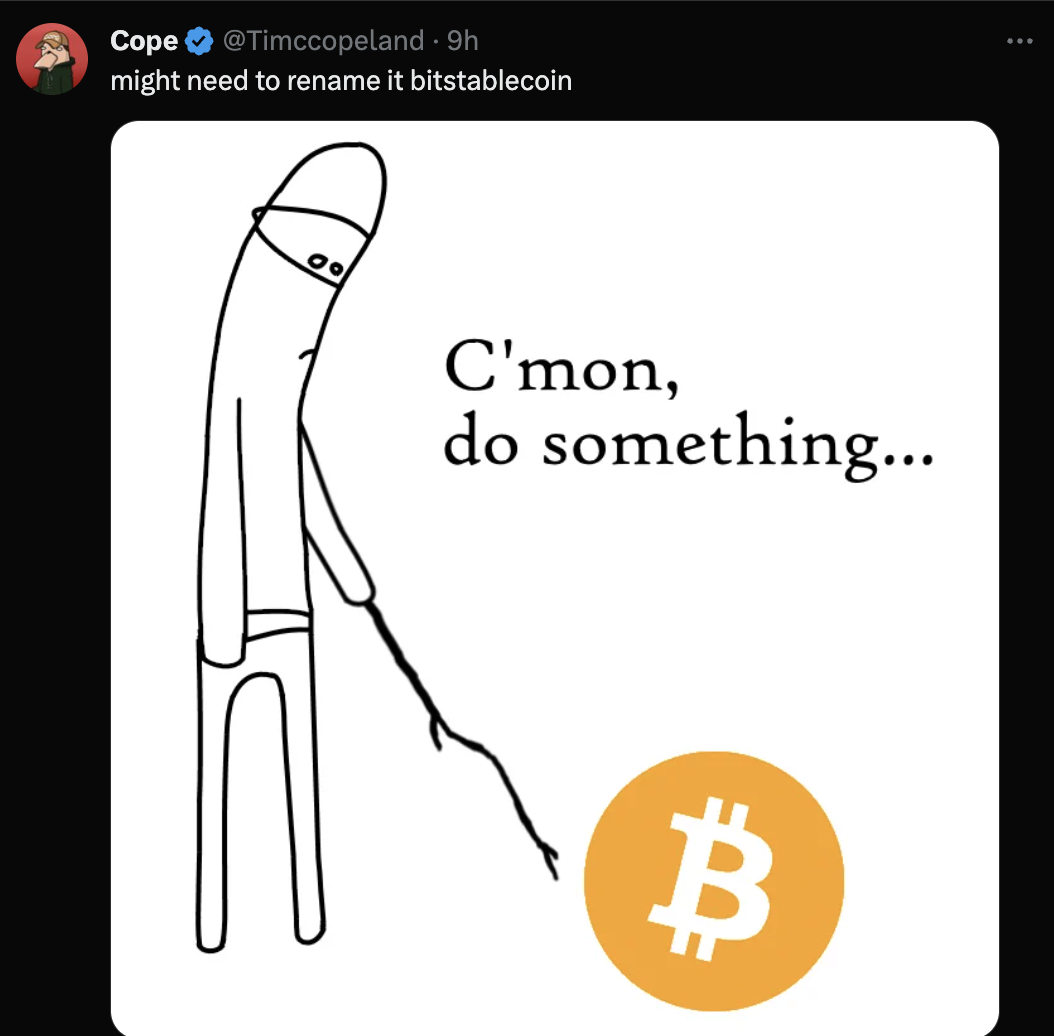
Task: Open Cope's profile avatar picture
Action: pos(51,58)
